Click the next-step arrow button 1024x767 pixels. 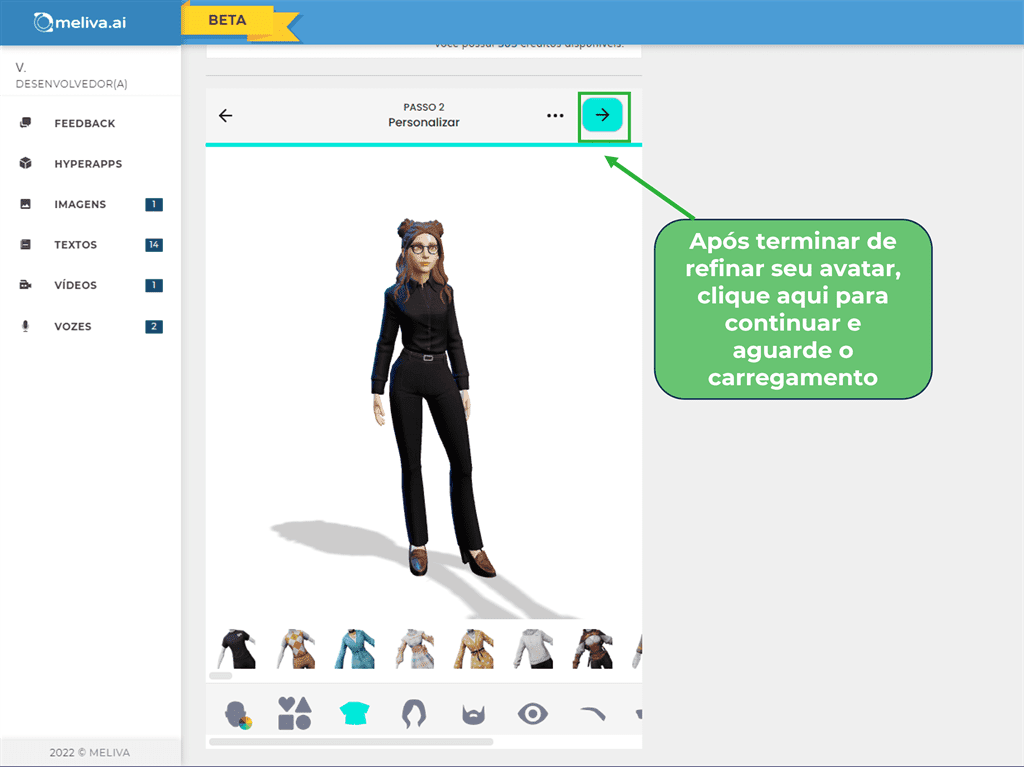pos(602,116)
